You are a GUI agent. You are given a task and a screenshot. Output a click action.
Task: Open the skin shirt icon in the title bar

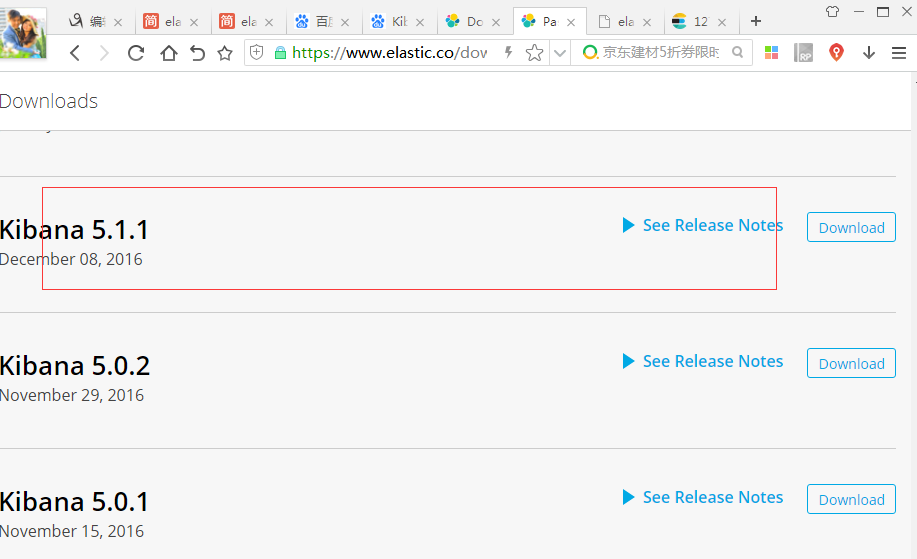(x=832, y=11)
